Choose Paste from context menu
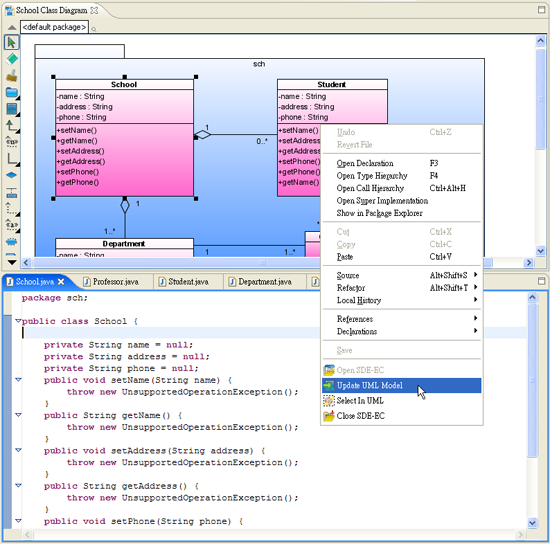Screen dimensions: 550x544 click(x=401, y=257)
